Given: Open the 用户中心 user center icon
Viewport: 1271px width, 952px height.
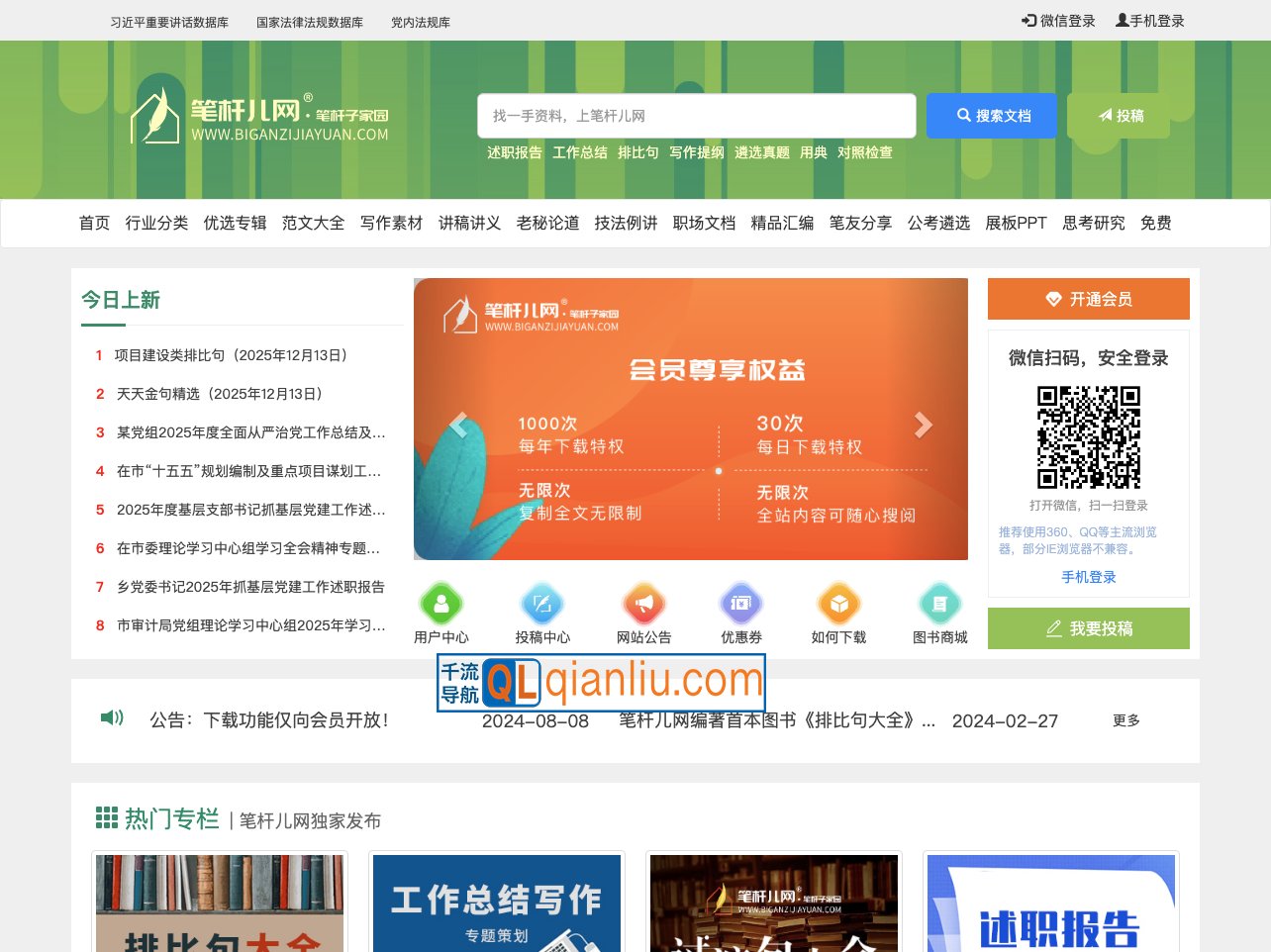Looking at the screenshot, I should pos(440,605).
